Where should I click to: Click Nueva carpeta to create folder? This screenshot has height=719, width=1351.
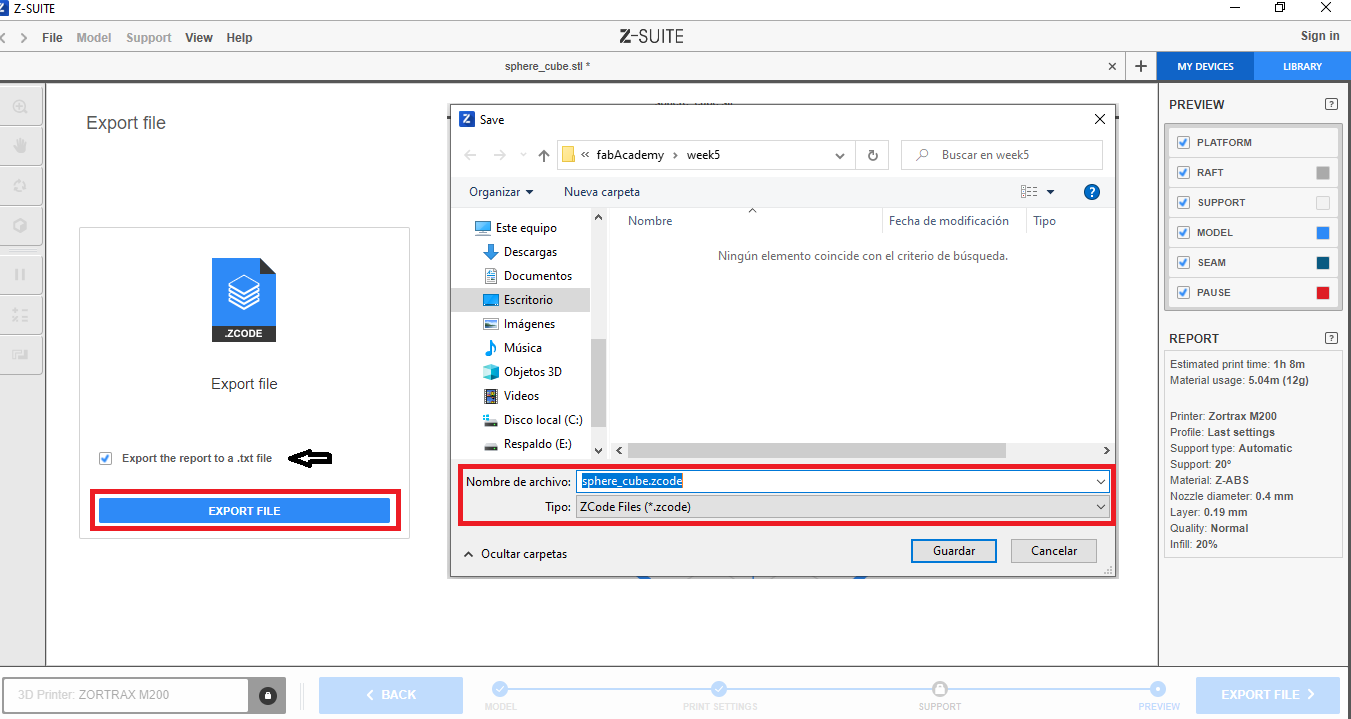pyautogui.click(x=602, y=192)
